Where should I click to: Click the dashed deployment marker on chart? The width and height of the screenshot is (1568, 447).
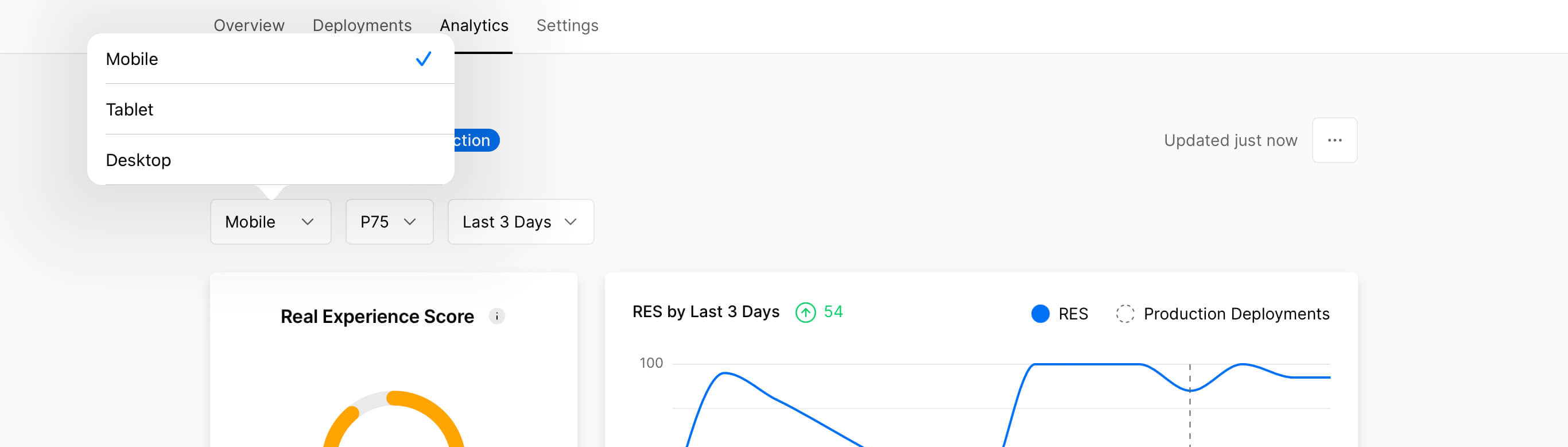(1189, 405)
